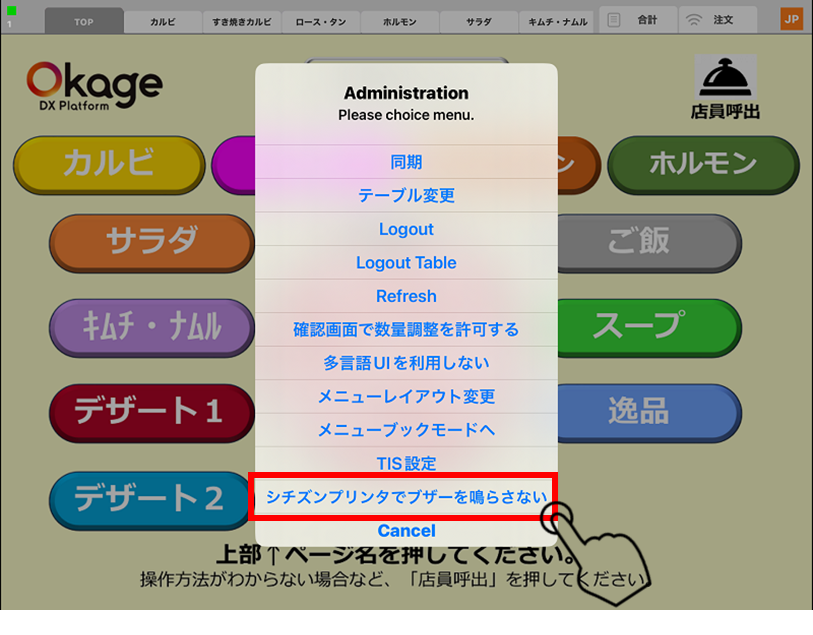The height and width of the screenshot is (635, 813).
Task: Select 同期 in Administration menu
Action: pyautogui.click(x=406, y=162)
